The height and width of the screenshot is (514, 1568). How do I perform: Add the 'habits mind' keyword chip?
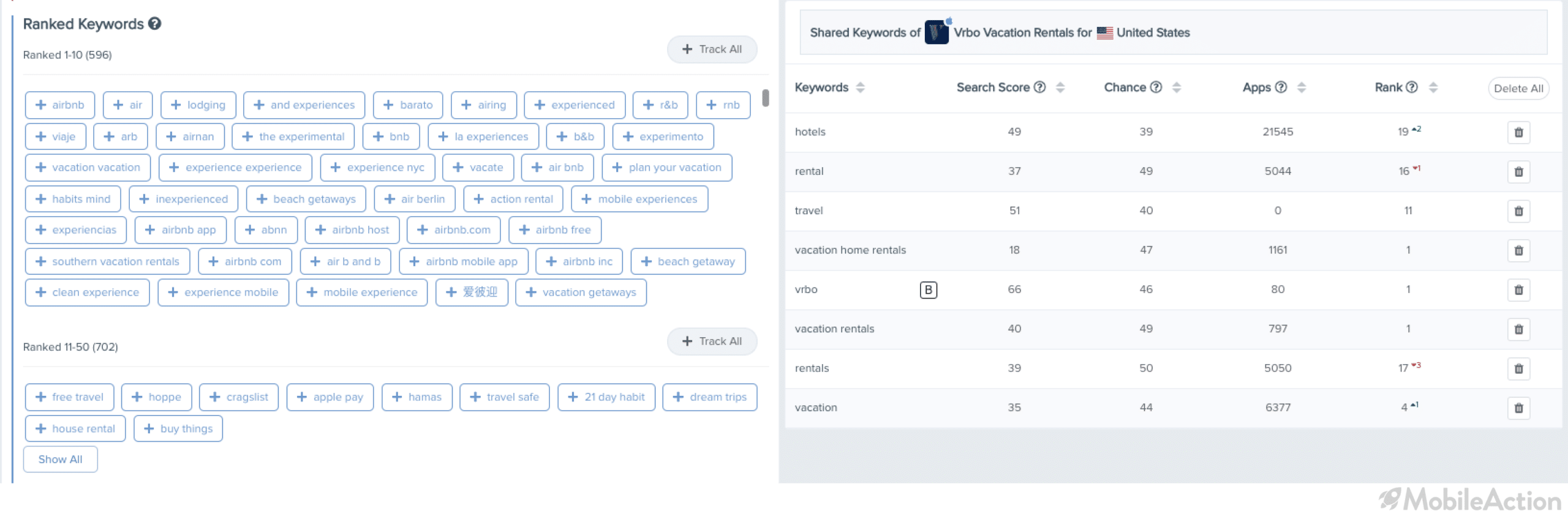pos(73,199)
